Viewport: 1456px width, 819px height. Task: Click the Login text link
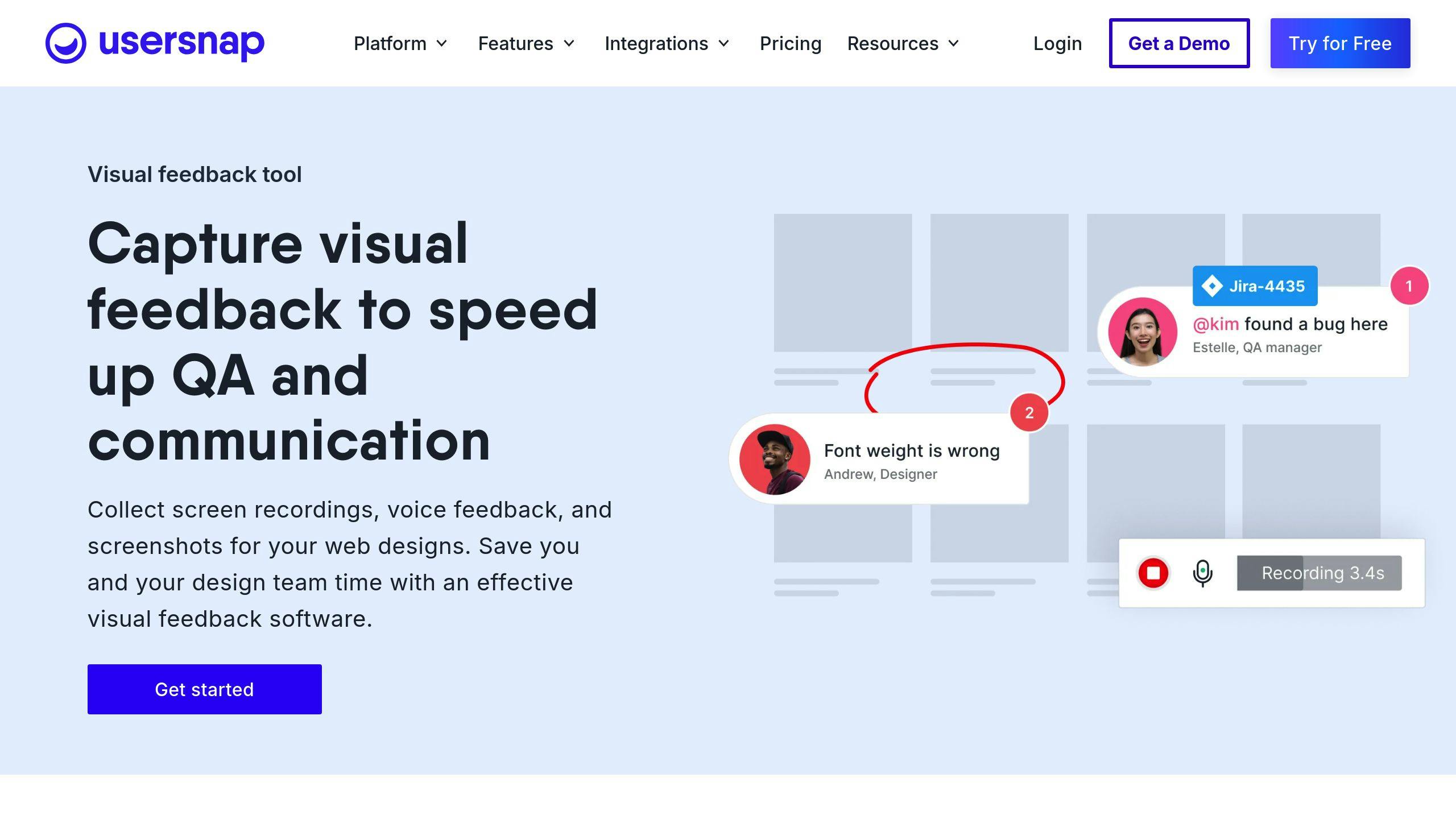click(1057, 43)
